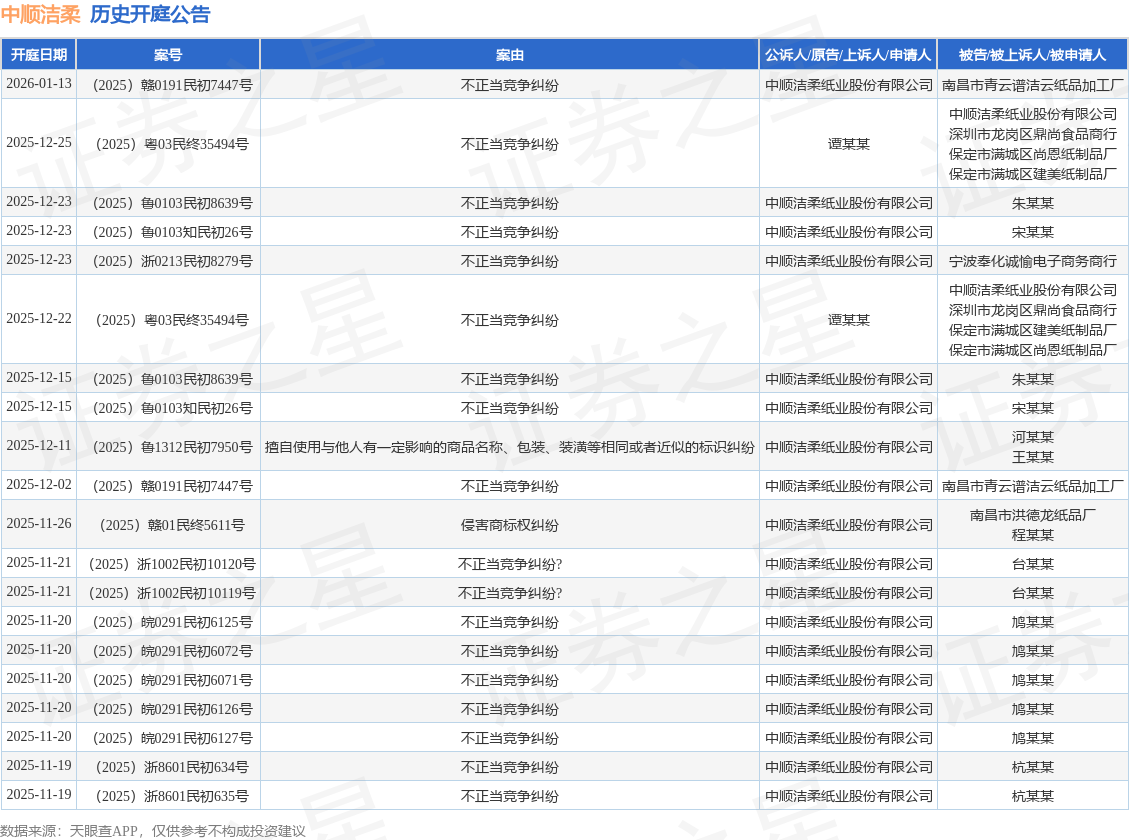1129x840 pixels.
Task: Click the 中顺洁柔 title text
Action: tap(40, 14)
